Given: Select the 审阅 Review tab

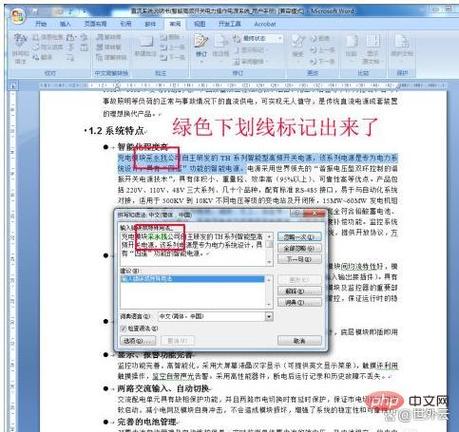Looking at the screenshot, I should 175,24.
